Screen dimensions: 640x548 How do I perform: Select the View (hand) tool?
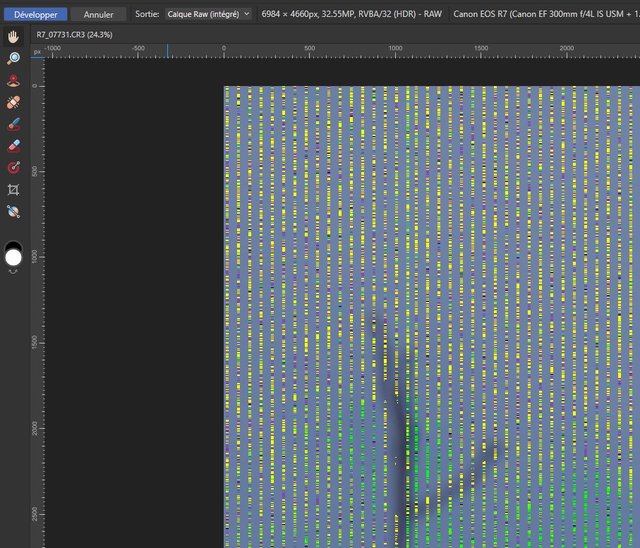click(13, 37)
